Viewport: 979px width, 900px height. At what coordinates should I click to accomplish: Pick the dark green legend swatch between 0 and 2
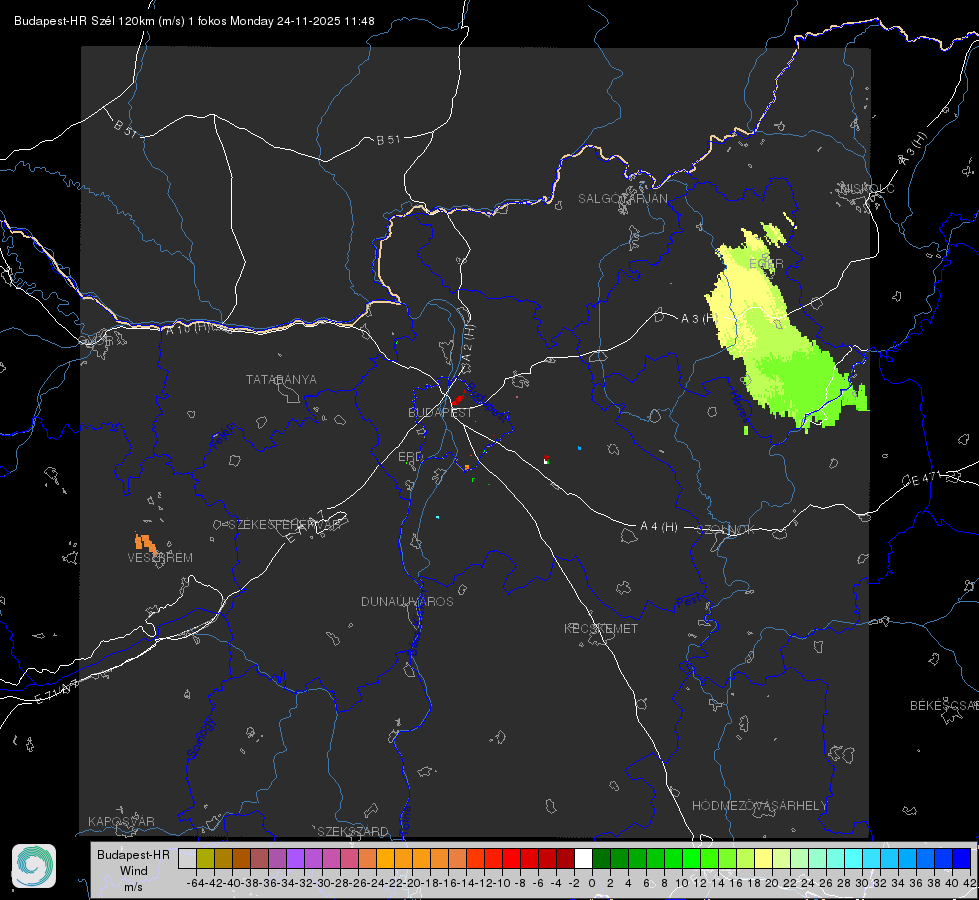[601, 858]
